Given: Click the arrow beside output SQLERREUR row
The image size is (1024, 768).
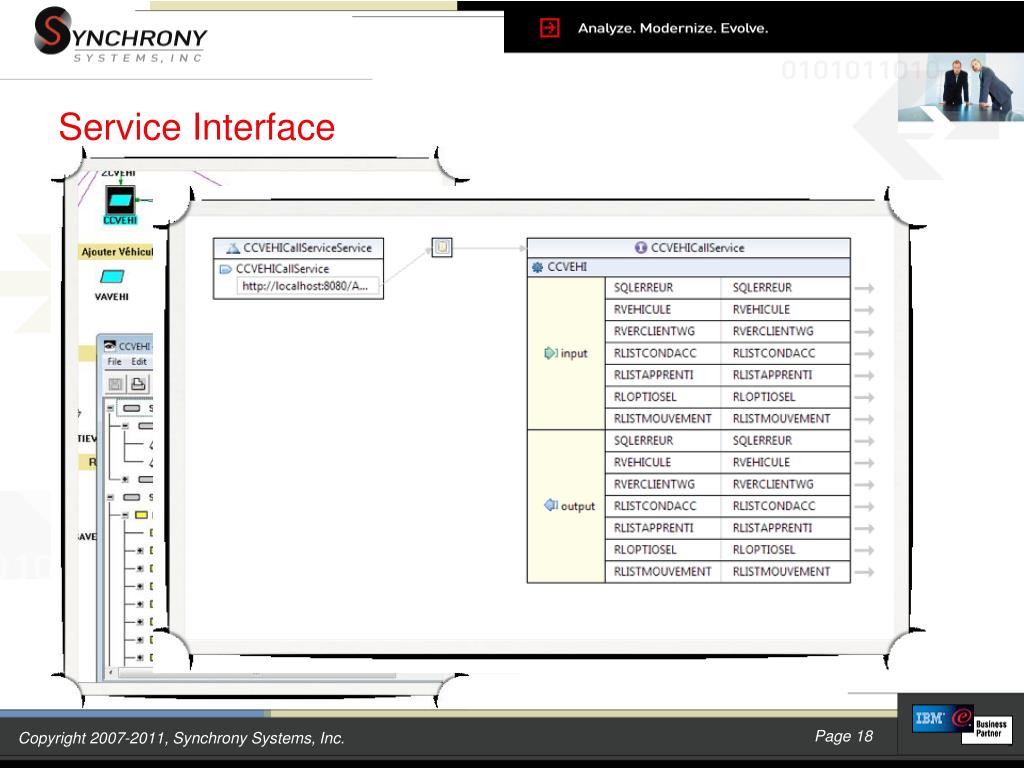Looking at the screenshot, I should (x=864, y=441).
